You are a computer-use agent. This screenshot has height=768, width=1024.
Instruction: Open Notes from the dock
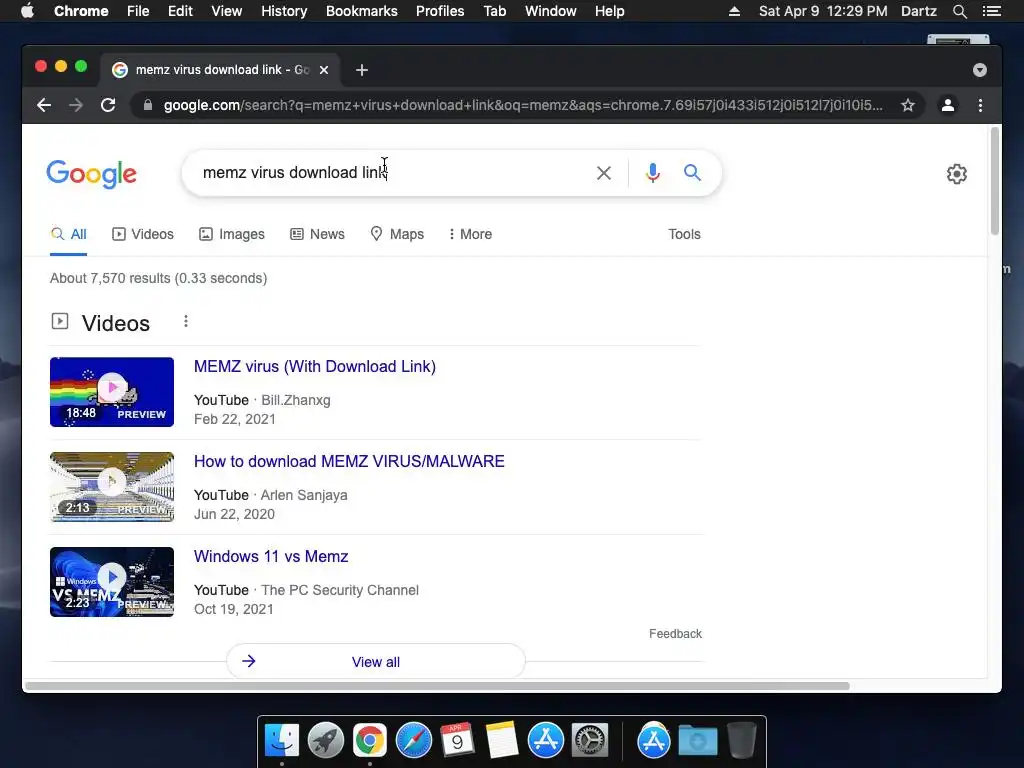click(x=501, y=740)
